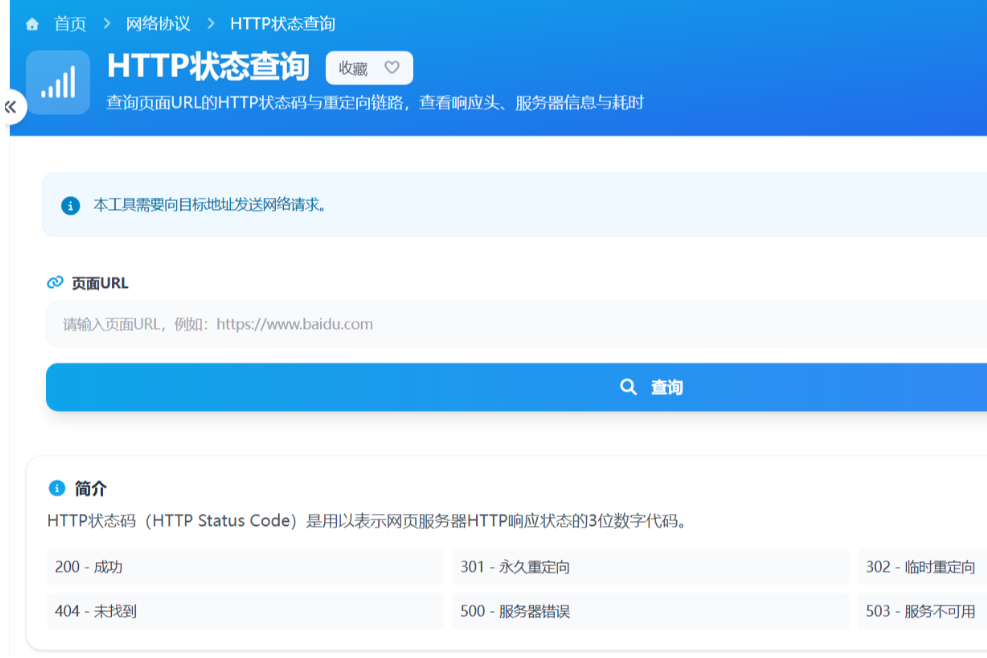Screen dimensions: 987x658
Task: Click the description line under the title
Action: (x=375, y=103)
